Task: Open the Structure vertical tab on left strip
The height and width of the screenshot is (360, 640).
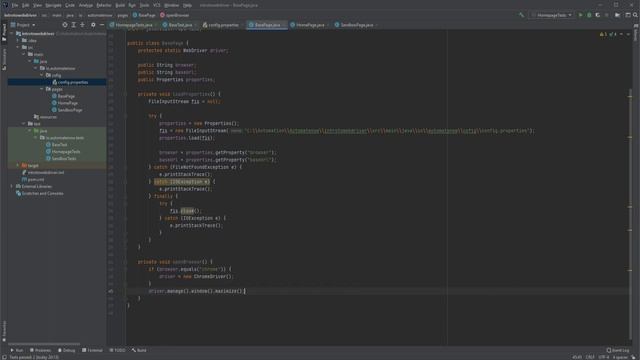Action: 4,59
